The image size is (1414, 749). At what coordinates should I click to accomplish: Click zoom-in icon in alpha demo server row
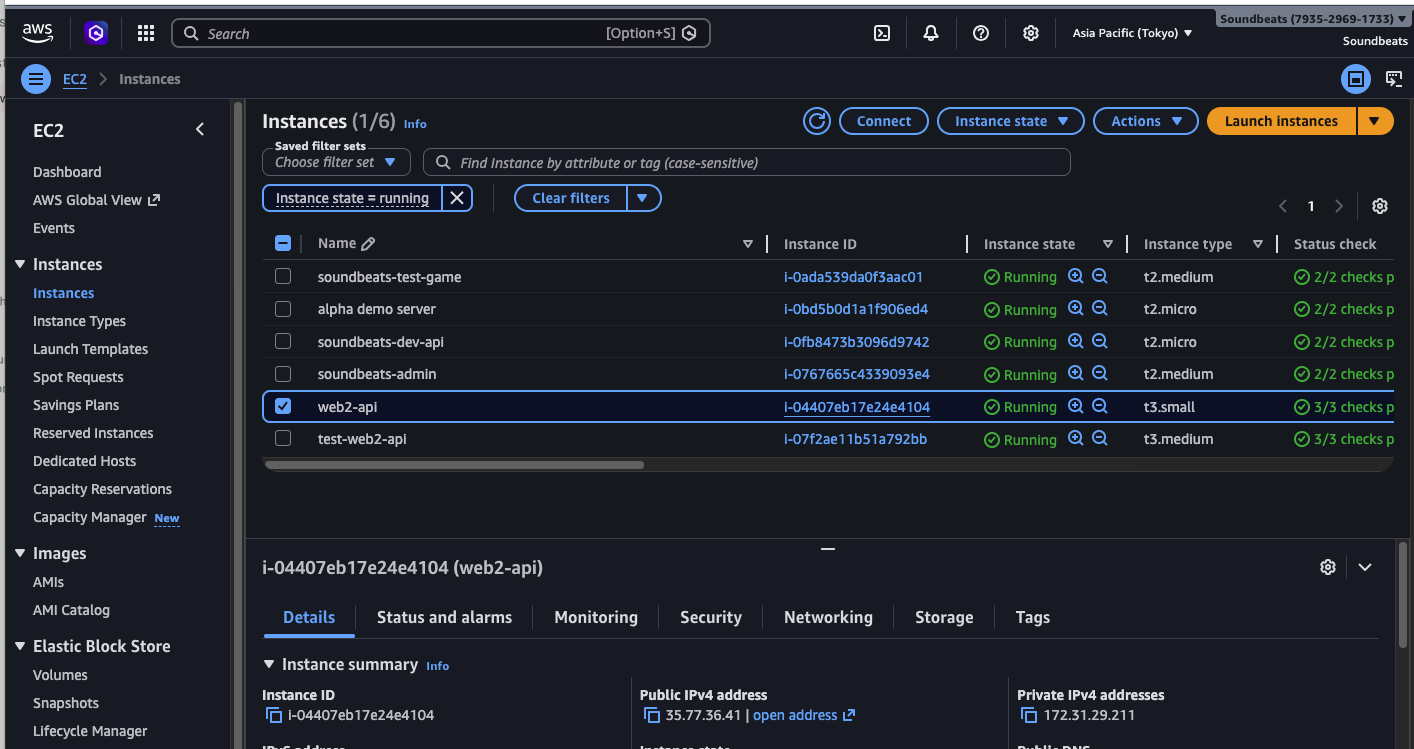point(1076,308)
